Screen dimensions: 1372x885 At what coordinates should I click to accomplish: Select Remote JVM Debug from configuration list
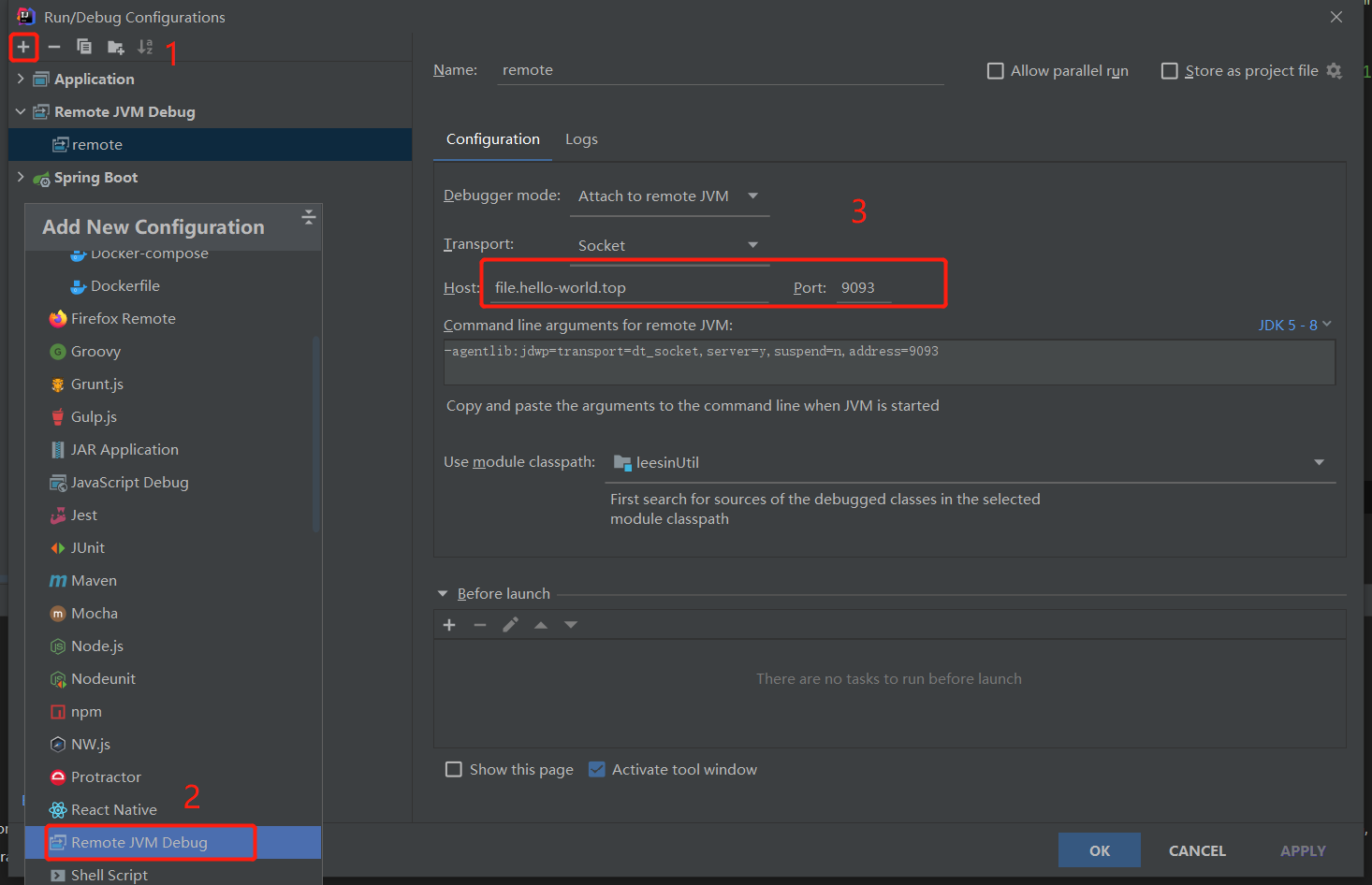tap(139, 842)
